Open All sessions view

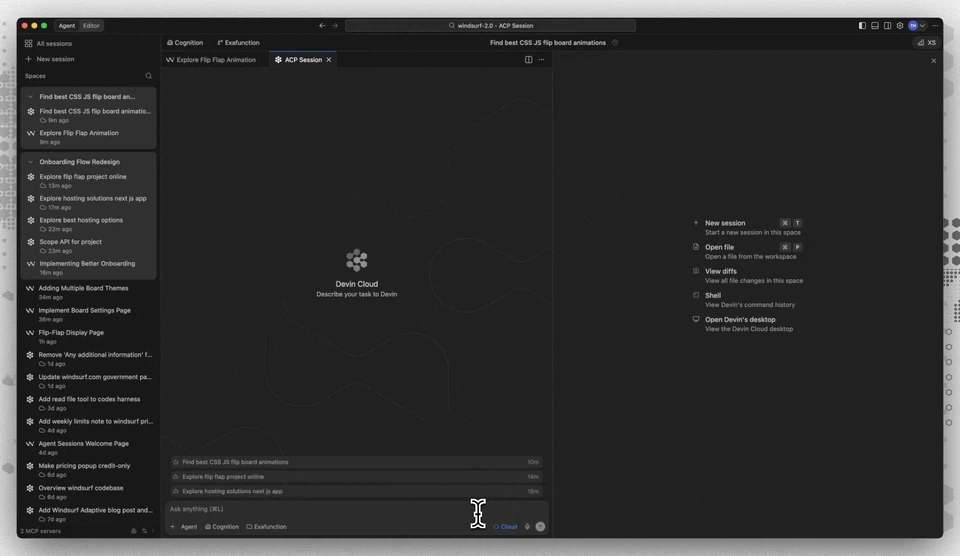click(48, 43)
